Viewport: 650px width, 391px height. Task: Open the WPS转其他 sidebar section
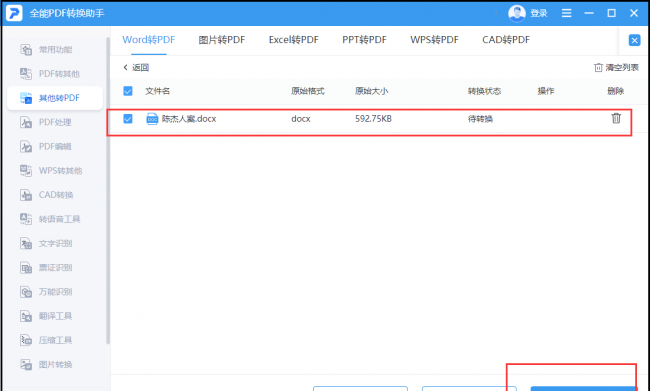coord(51,171)
